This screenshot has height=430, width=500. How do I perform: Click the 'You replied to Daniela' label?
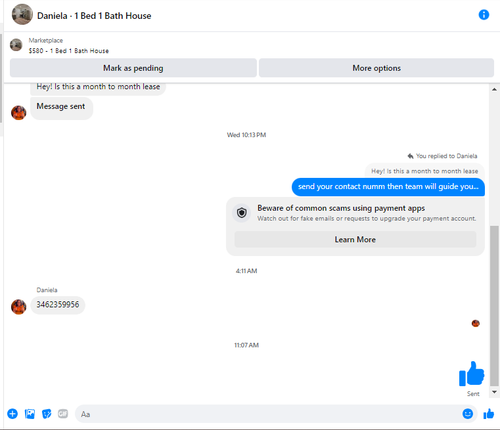pos(446,156)
